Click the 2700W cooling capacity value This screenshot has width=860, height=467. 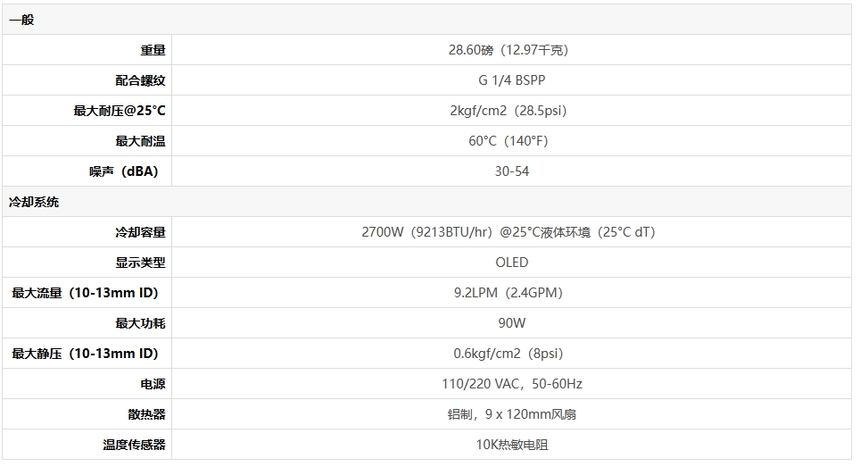pyautogui.click(x=508, y=232)
